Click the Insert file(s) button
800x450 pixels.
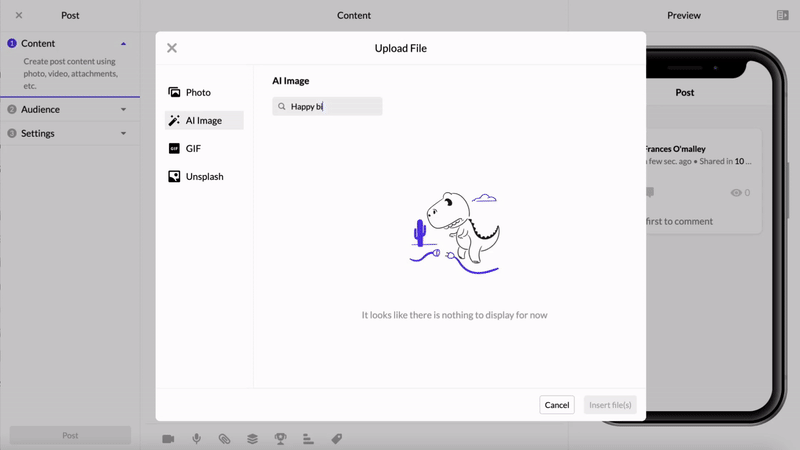pyautogui.click(x=610, y=405)
